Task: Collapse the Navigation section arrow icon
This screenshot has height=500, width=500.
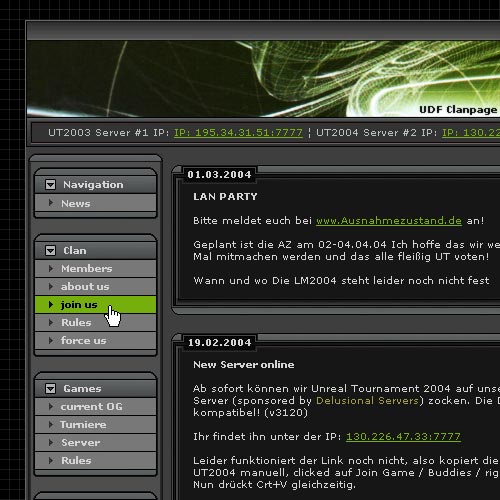Action: [50, 184]
